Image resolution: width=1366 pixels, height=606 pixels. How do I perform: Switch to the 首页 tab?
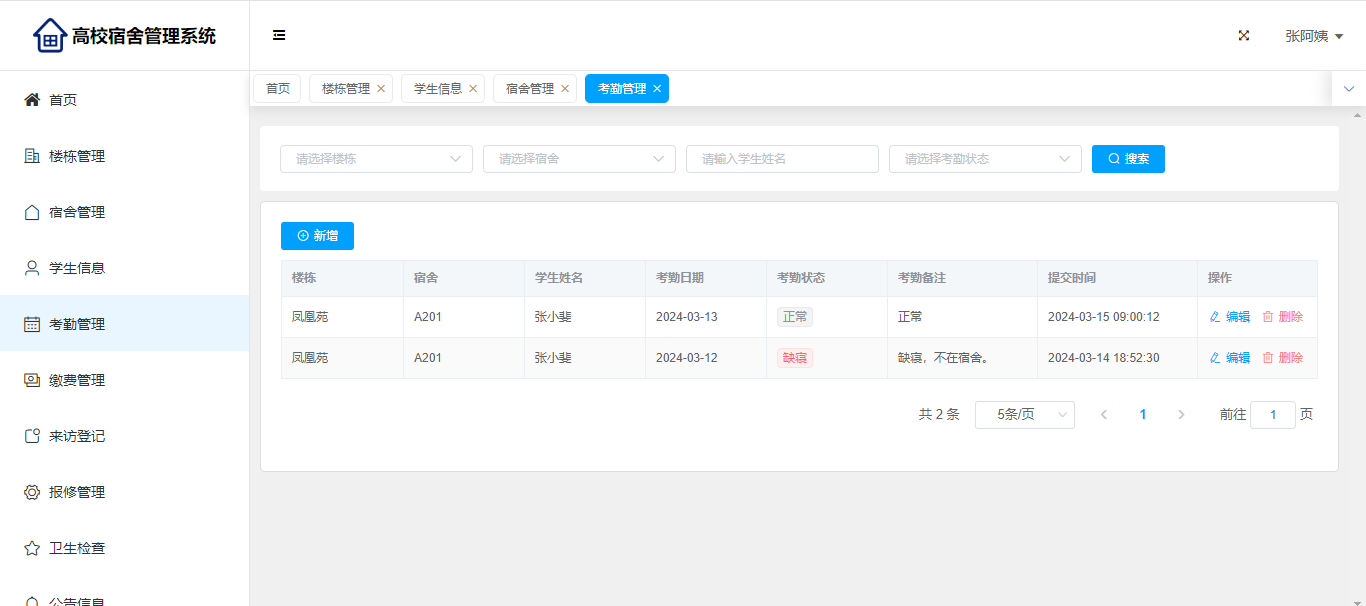pyautogui.click(x=277, y=89)
